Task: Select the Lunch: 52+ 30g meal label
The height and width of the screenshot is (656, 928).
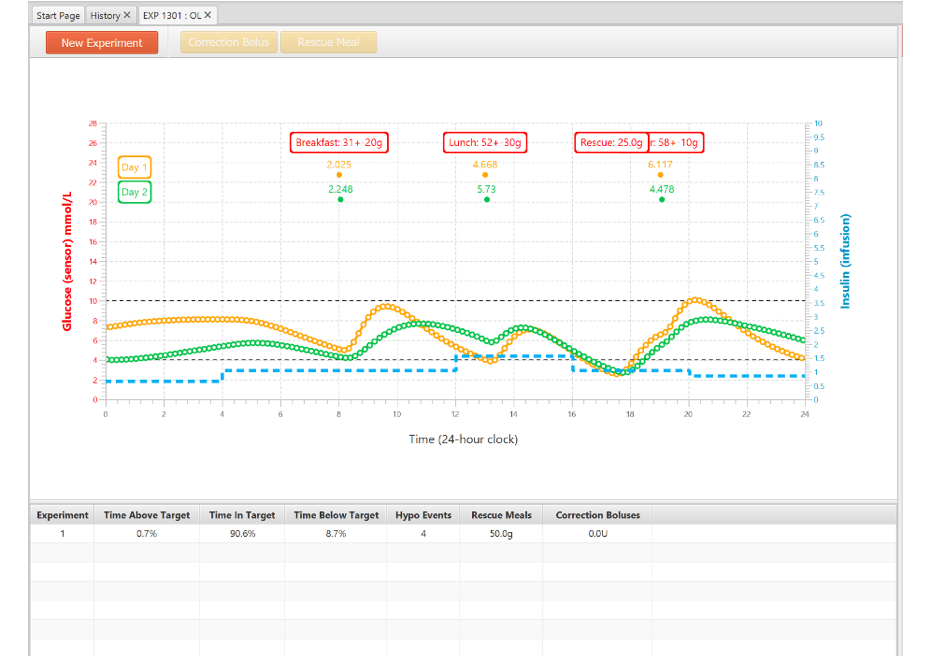Action: click(x=485, y=142)
